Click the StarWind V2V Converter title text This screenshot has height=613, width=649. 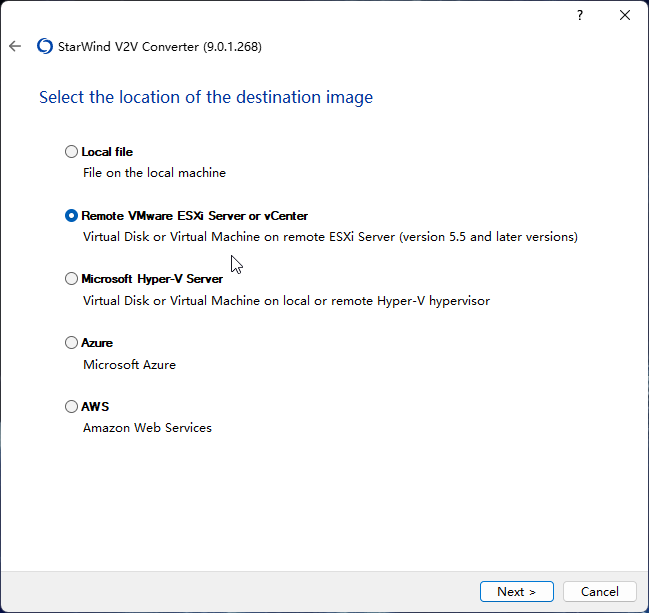click(x=160, y=47)
